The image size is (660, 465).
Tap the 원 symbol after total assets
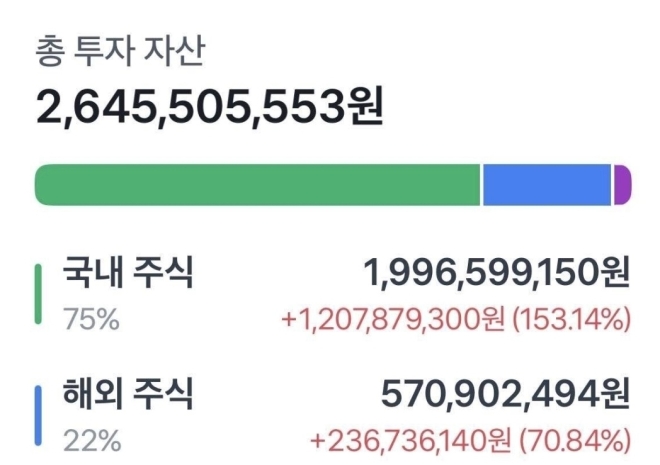pos(365,106)
